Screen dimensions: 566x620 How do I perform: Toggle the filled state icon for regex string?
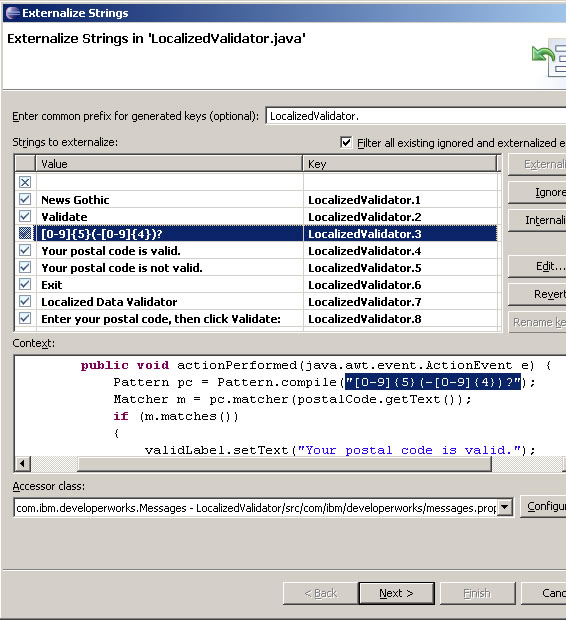click(25, 233)
